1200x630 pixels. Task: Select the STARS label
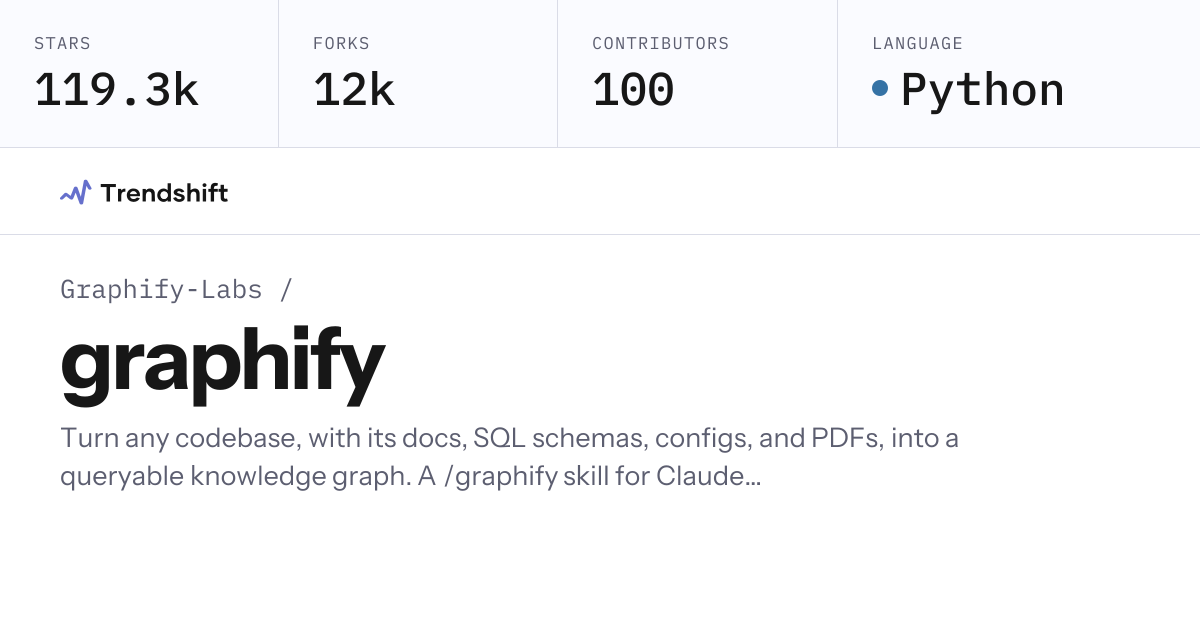click(x=62, y=44)
